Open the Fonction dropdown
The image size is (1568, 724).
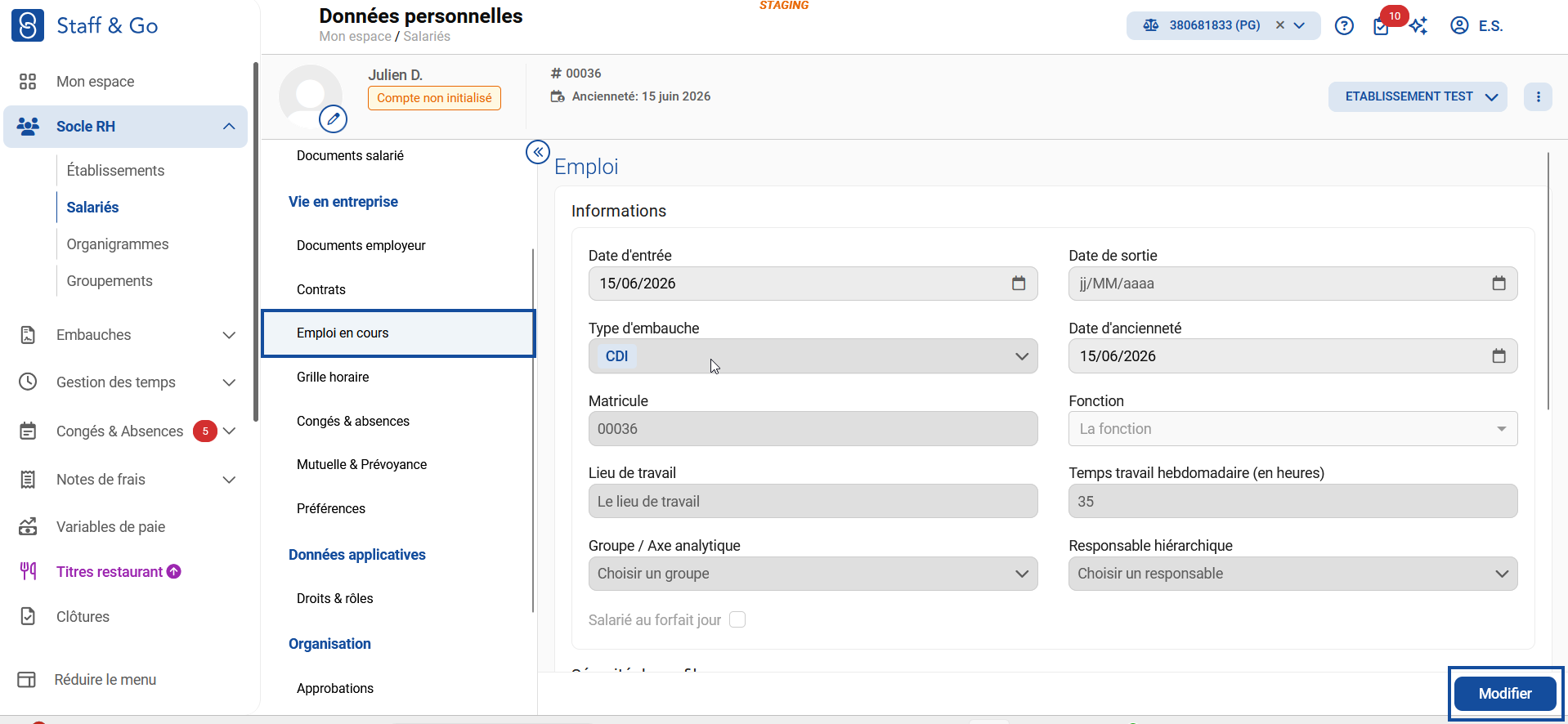click(1292, 429)
